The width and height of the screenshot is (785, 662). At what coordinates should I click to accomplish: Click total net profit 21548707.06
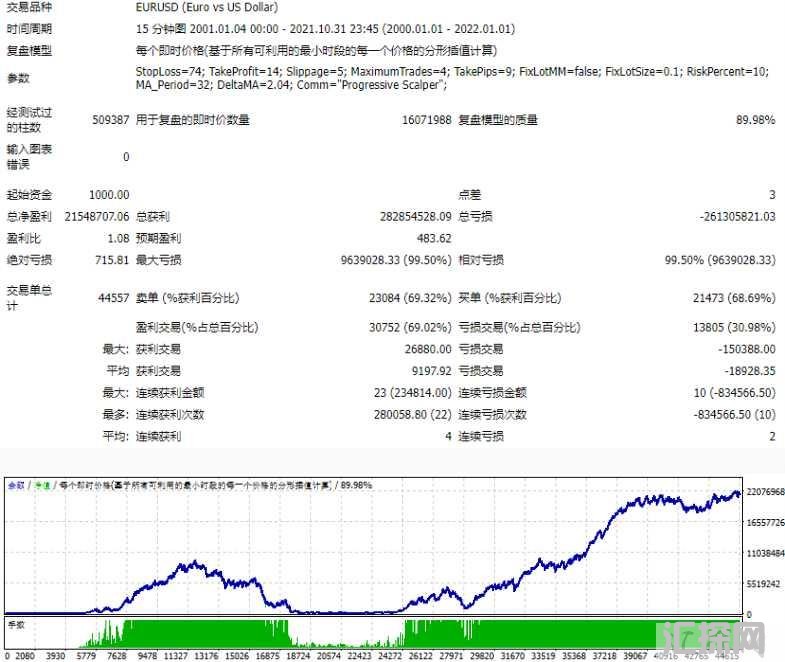[97, 216]
